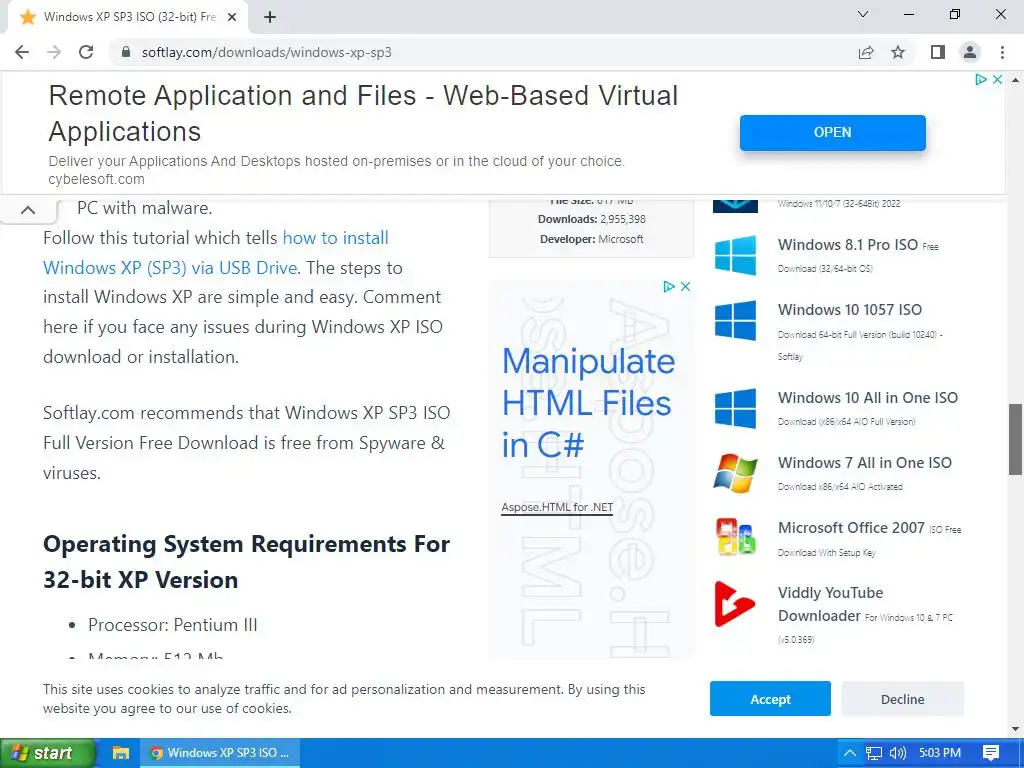Screen dimensions: 1024x768
Task: Click the share page icon in address bar
Action: pyautogui.click(x=866, y=52)
